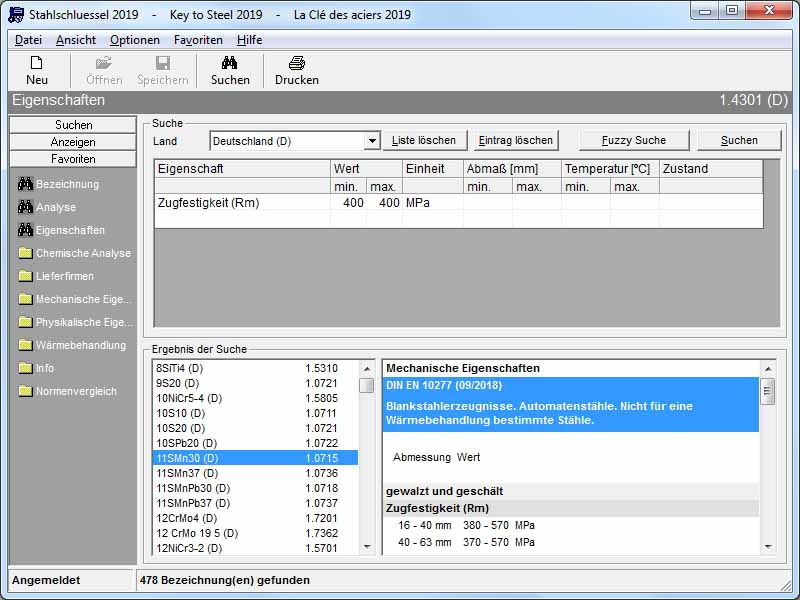The image size is (800, 600).
Task: Open the Info folder in sidebar
Action: click(36, 368)
